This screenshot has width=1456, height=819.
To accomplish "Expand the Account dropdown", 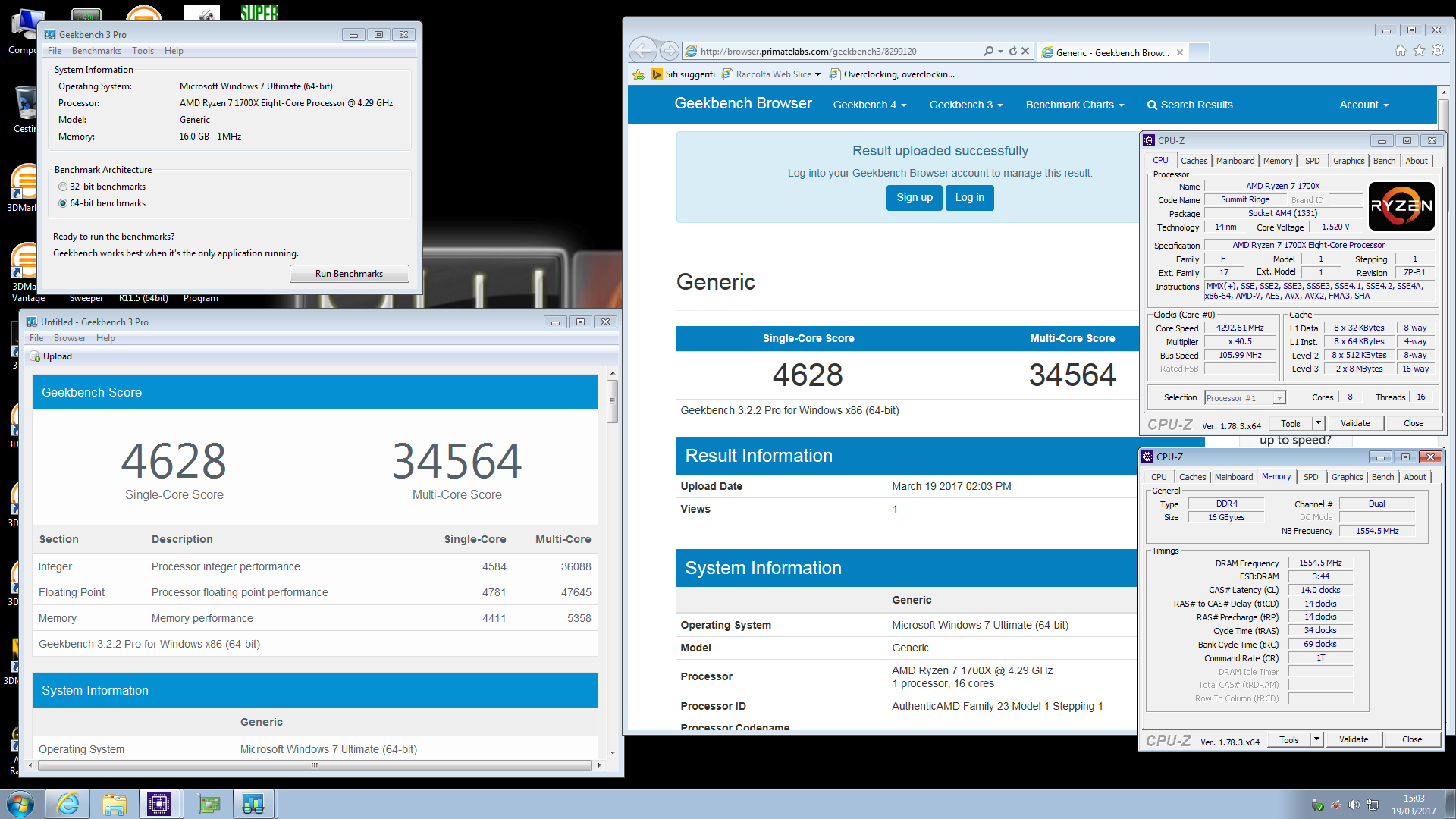I will [1363, 105].
